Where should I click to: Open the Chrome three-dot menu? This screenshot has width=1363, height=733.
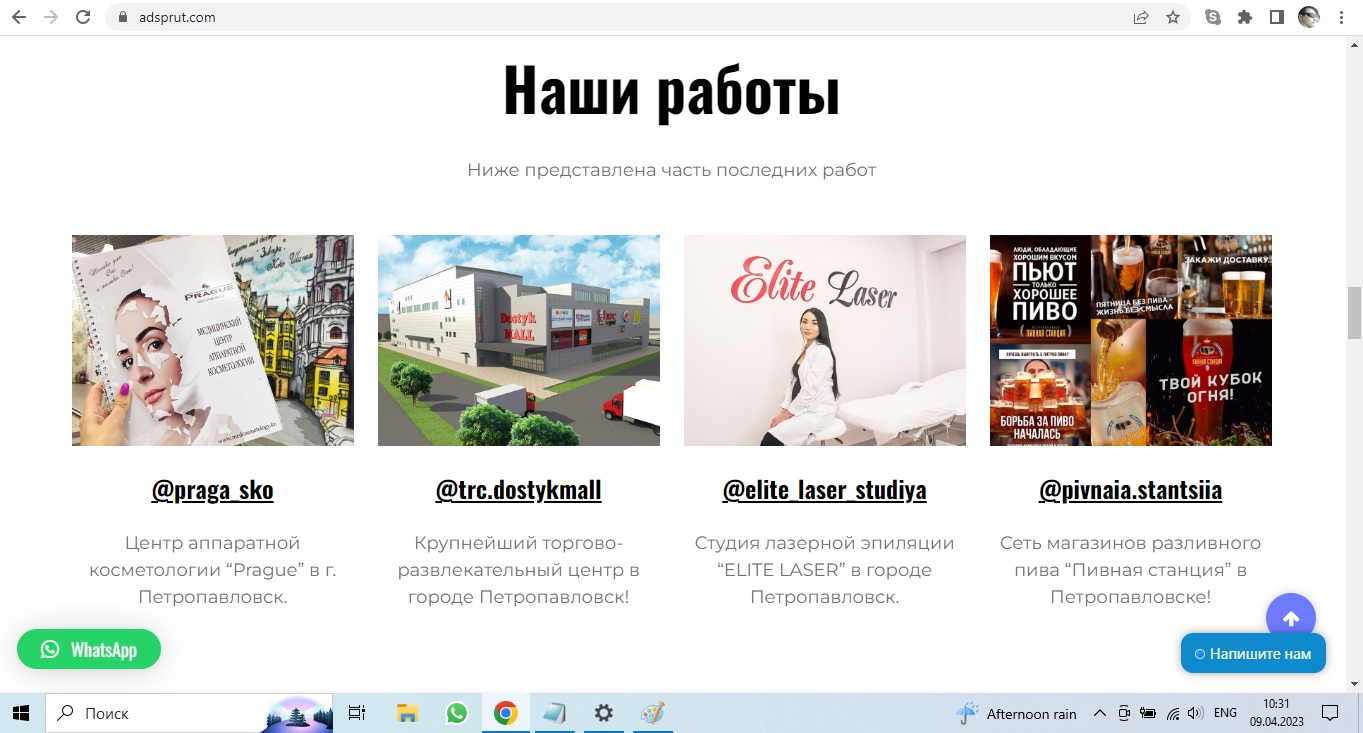point(1341,17)
